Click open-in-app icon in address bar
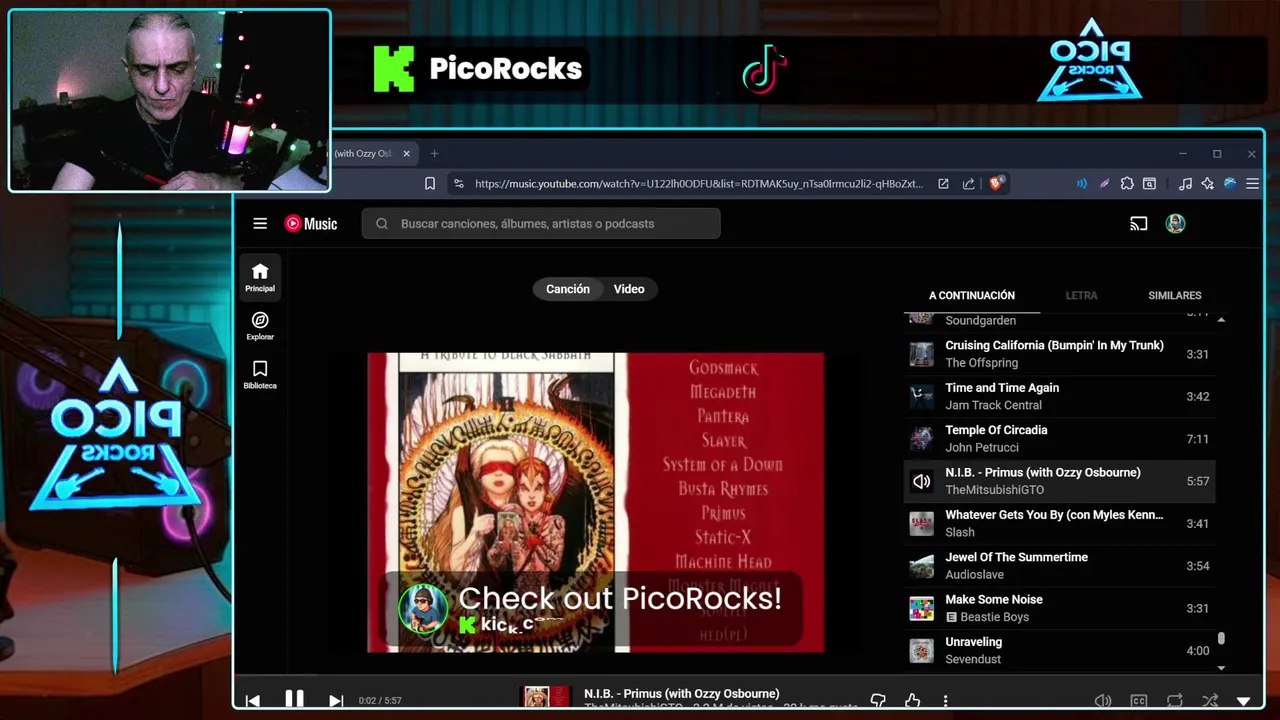 943,184
